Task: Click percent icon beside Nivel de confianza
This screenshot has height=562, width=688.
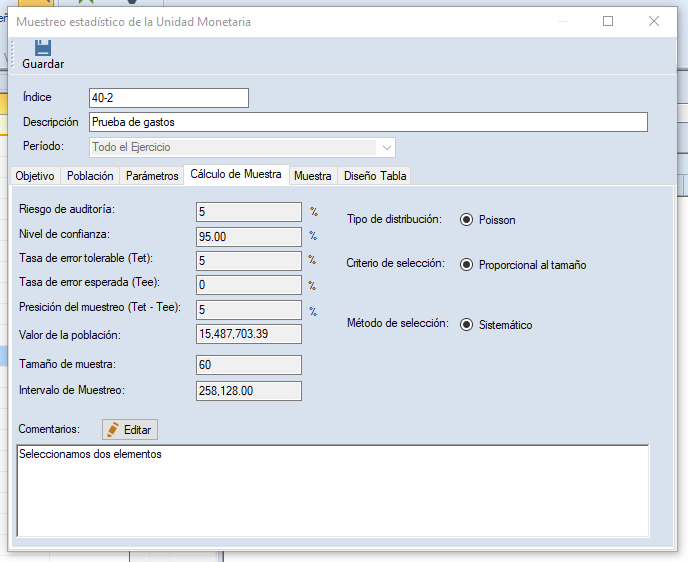Action: 313,237
